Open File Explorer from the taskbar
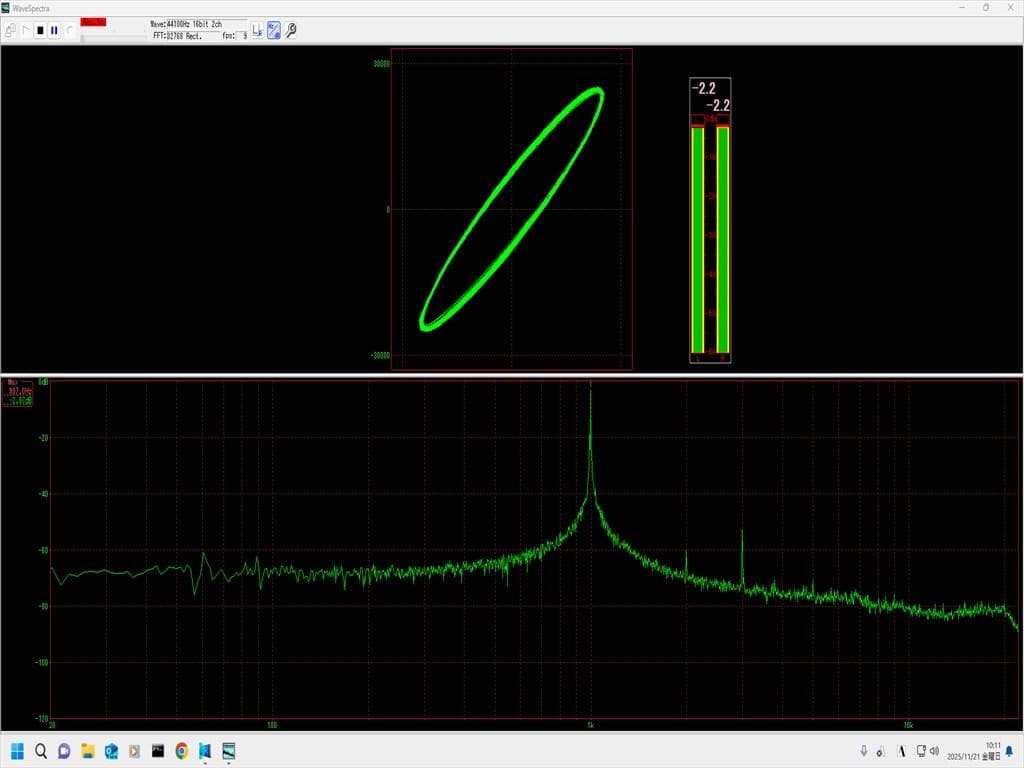 [88, 750]
